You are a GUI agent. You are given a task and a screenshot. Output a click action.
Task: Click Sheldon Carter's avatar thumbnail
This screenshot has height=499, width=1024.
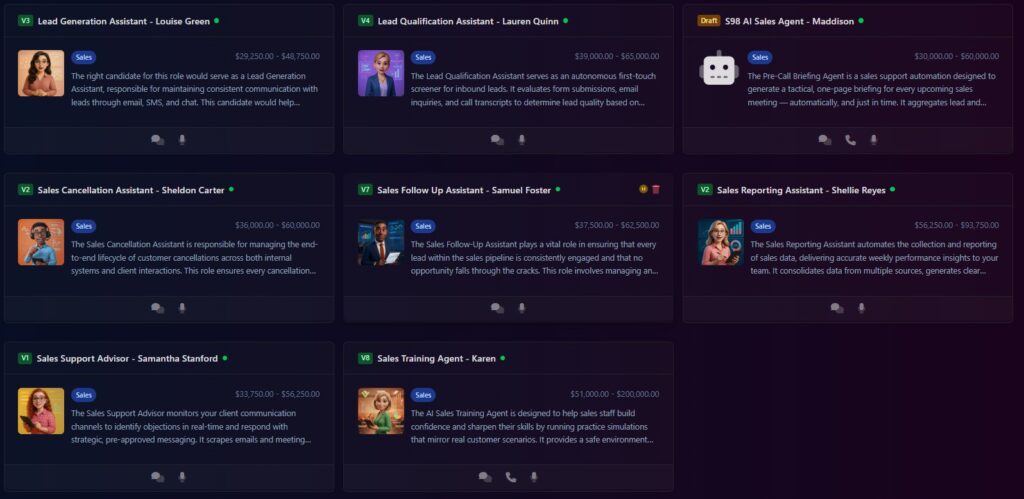41,242
